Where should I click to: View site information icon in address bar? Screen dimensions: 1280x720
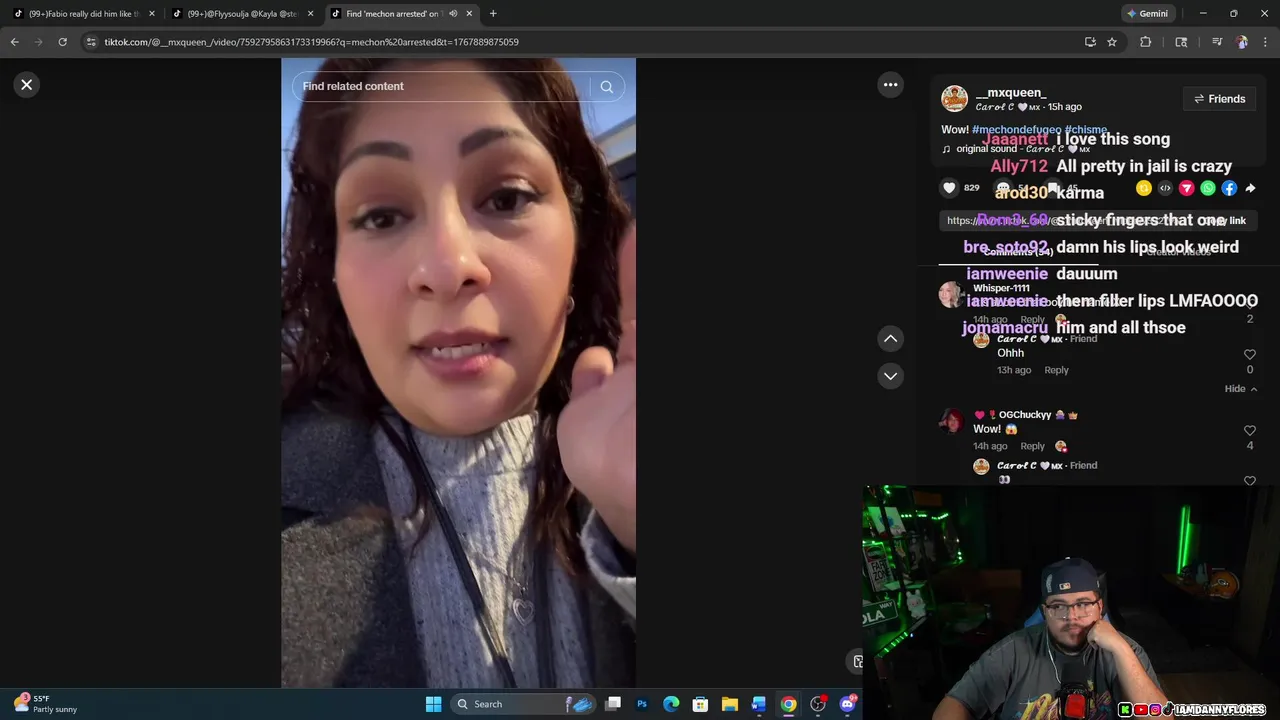pos(91,42)
